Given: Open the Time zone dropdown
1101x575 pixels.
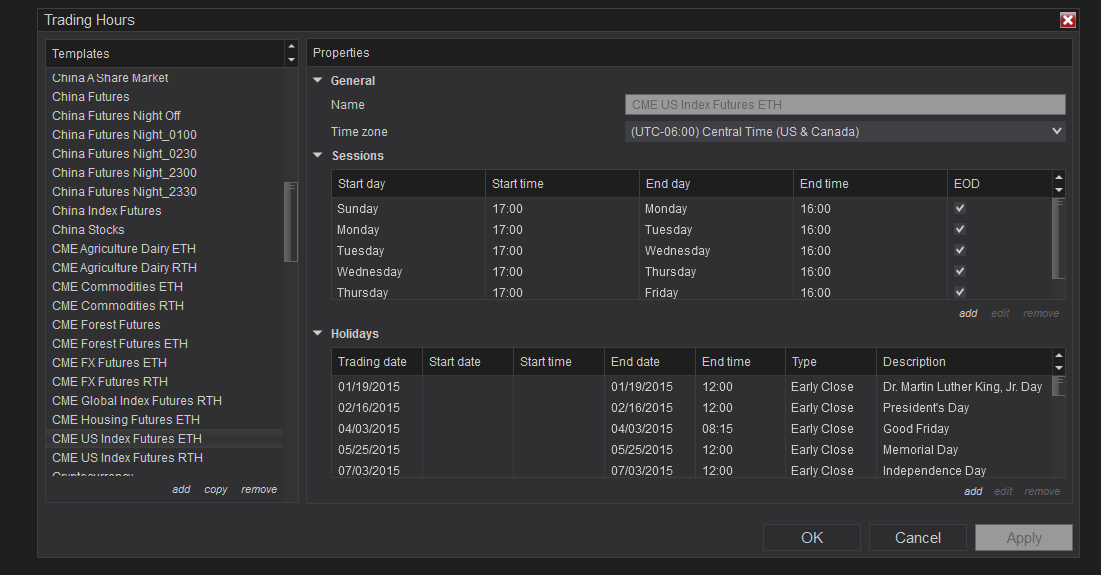Looking at the screenshot, I should 845,132.
